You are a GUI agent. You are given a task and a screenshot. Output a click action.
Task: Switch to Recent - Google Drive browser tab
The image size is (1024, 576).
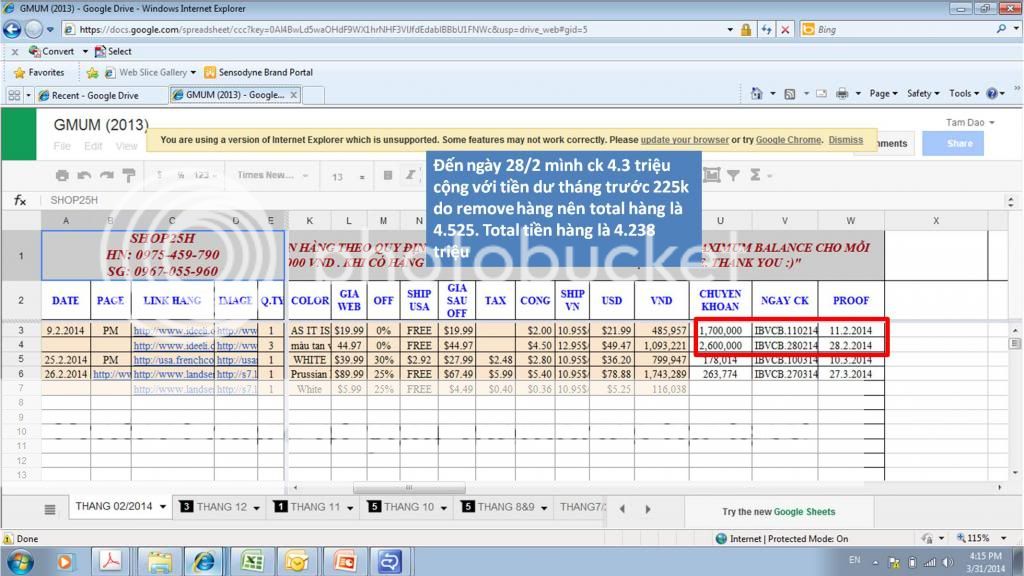point(95,95)
